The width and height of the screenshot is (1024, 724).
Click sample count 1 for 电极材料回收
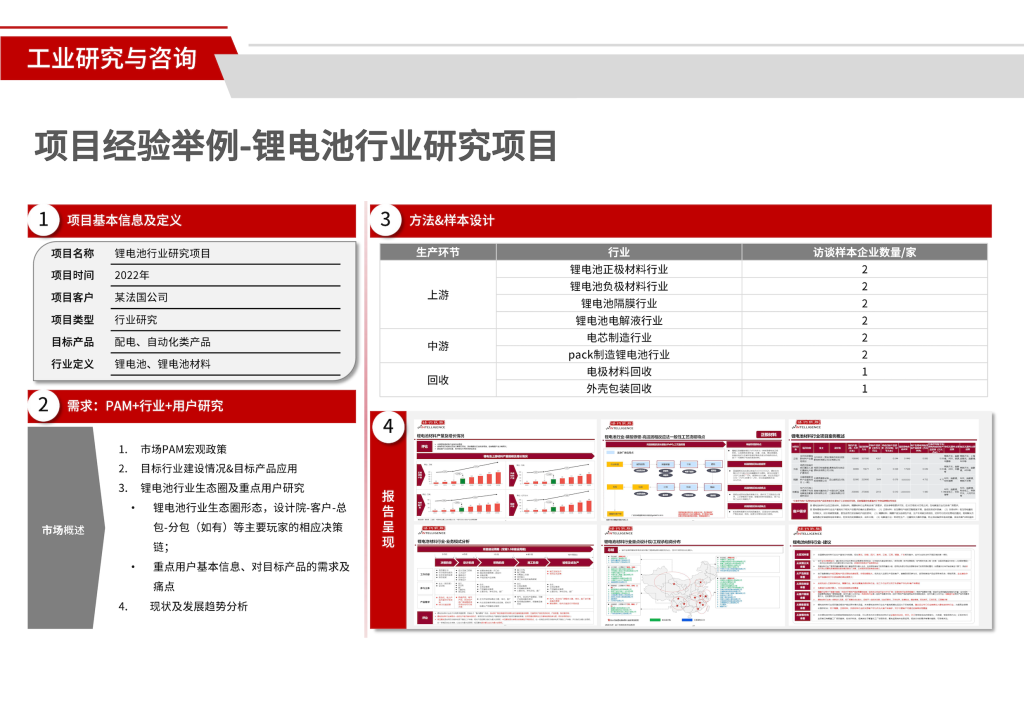coord(865,371)
